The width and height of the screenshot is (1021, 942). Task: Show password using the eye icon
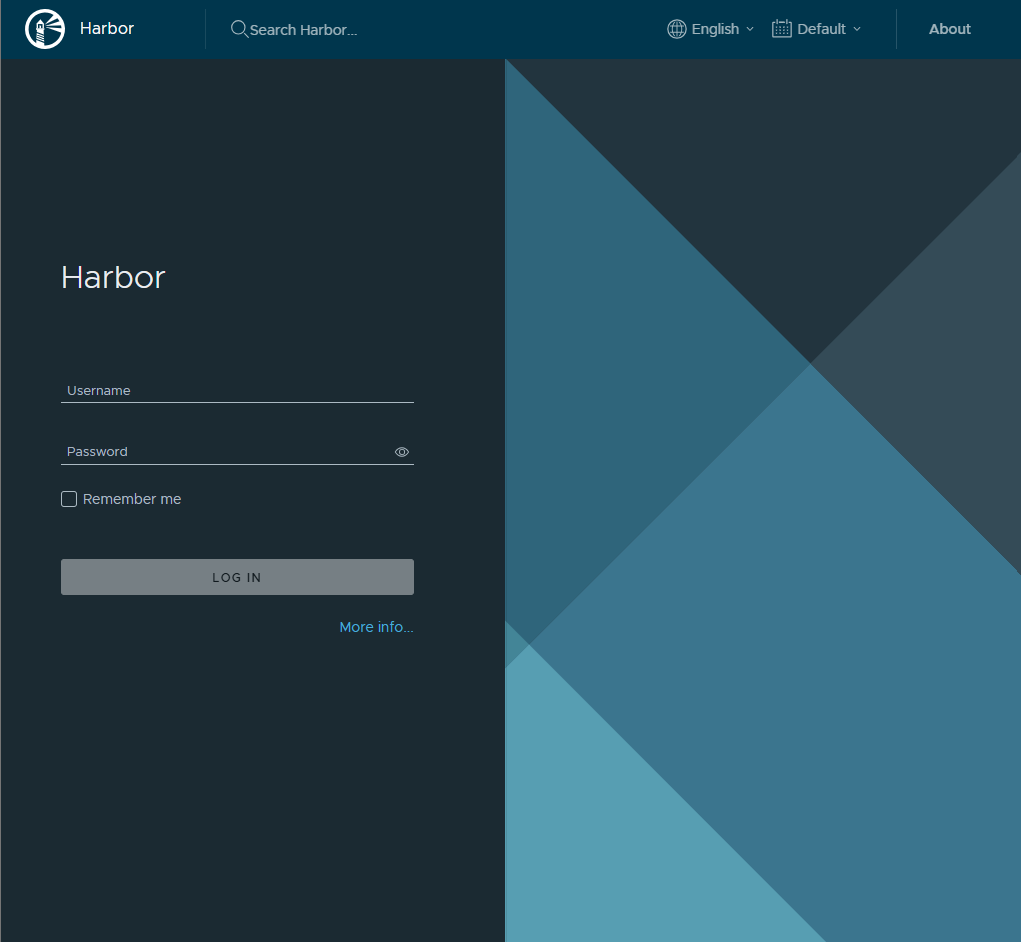[402, 452]
